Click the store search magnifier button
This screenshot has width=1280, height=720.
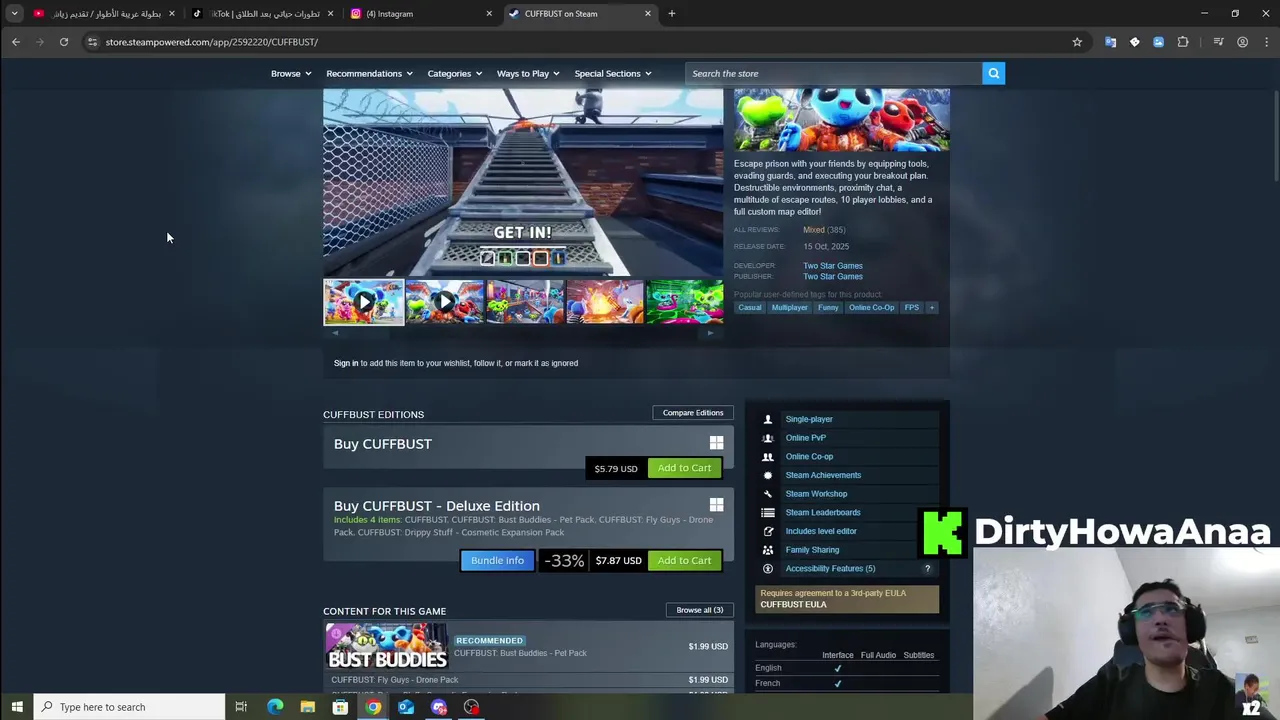(993, 73)
